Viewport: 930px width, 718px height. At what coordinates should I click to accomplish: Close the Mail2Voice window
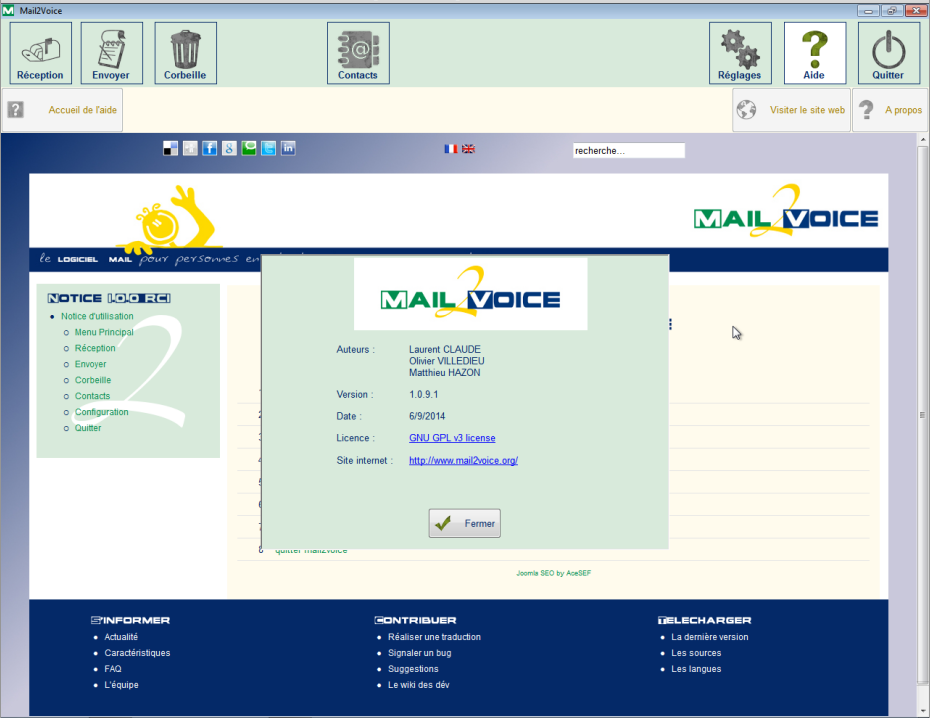(x=915, y=11)
